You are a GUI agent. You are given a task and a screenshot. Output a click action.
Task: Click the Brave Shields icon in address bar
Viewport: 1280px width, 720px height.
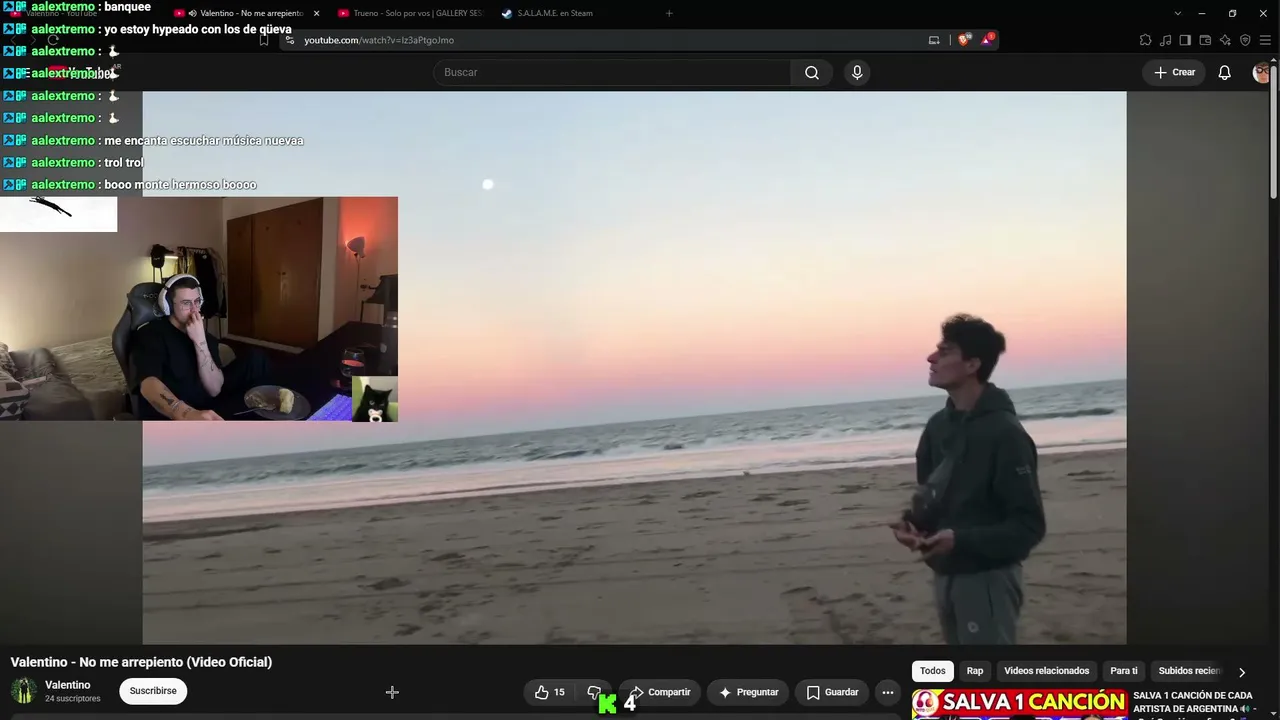tap(964, 40)
